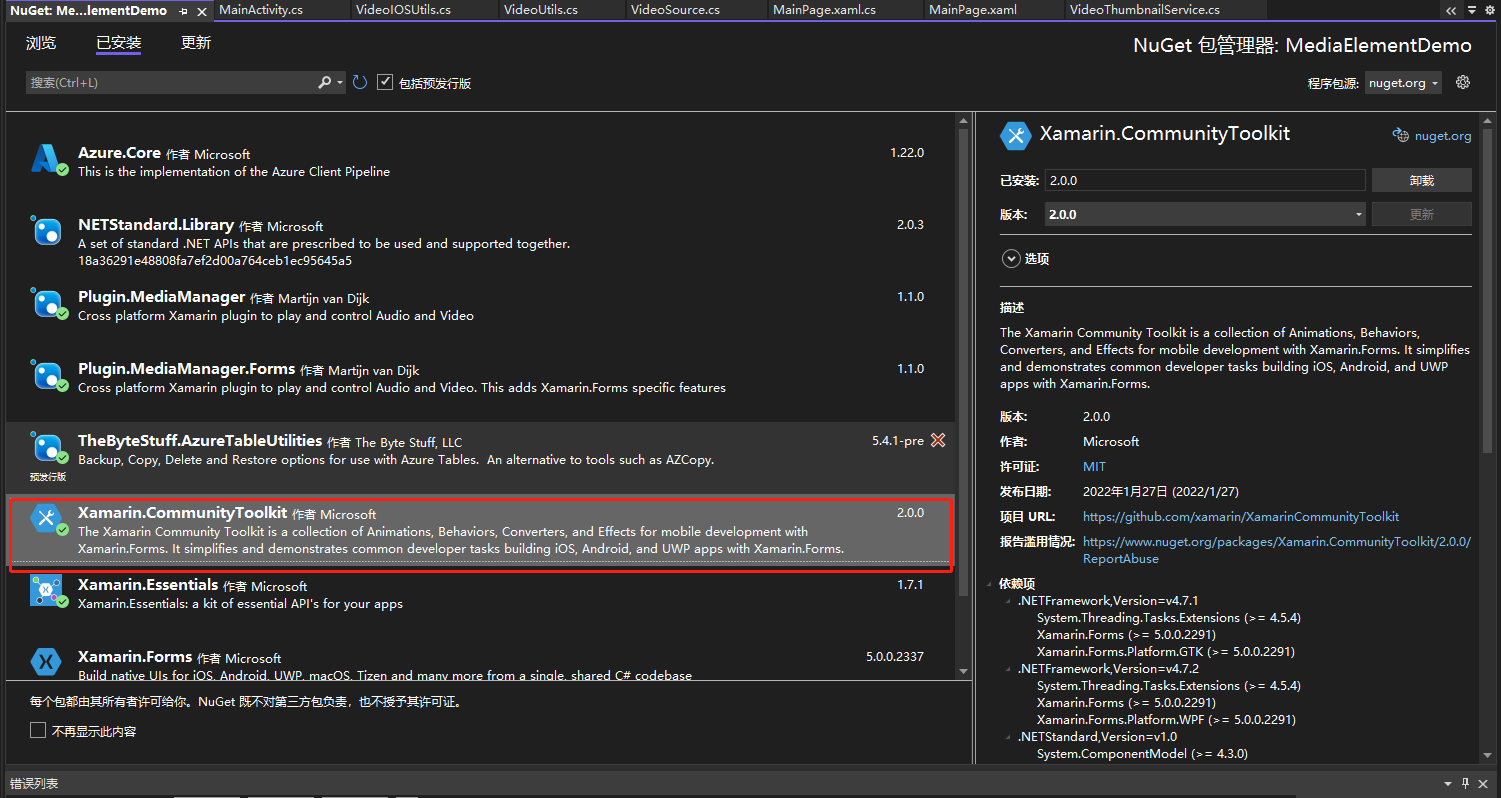Screen dimensions: 1501x798
Task: Switch to the 浏览 tab
Action: [x=40, y=42]
